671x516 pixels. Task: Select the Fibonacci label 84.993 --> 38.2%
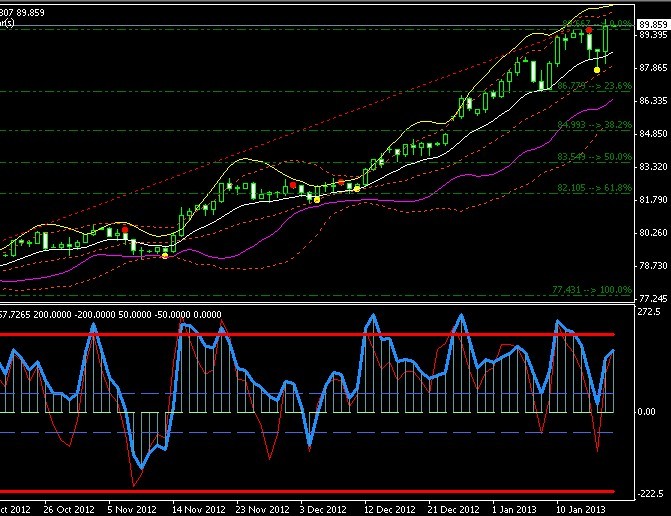click(x=594, y=125)
